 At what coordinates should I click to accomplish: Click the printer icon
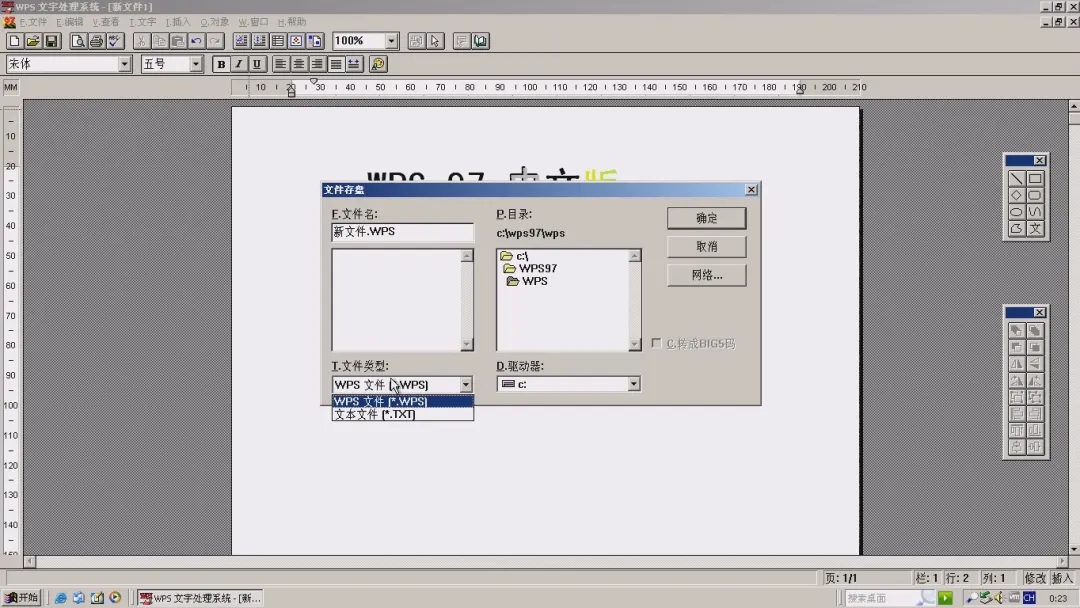click(96, 41)
